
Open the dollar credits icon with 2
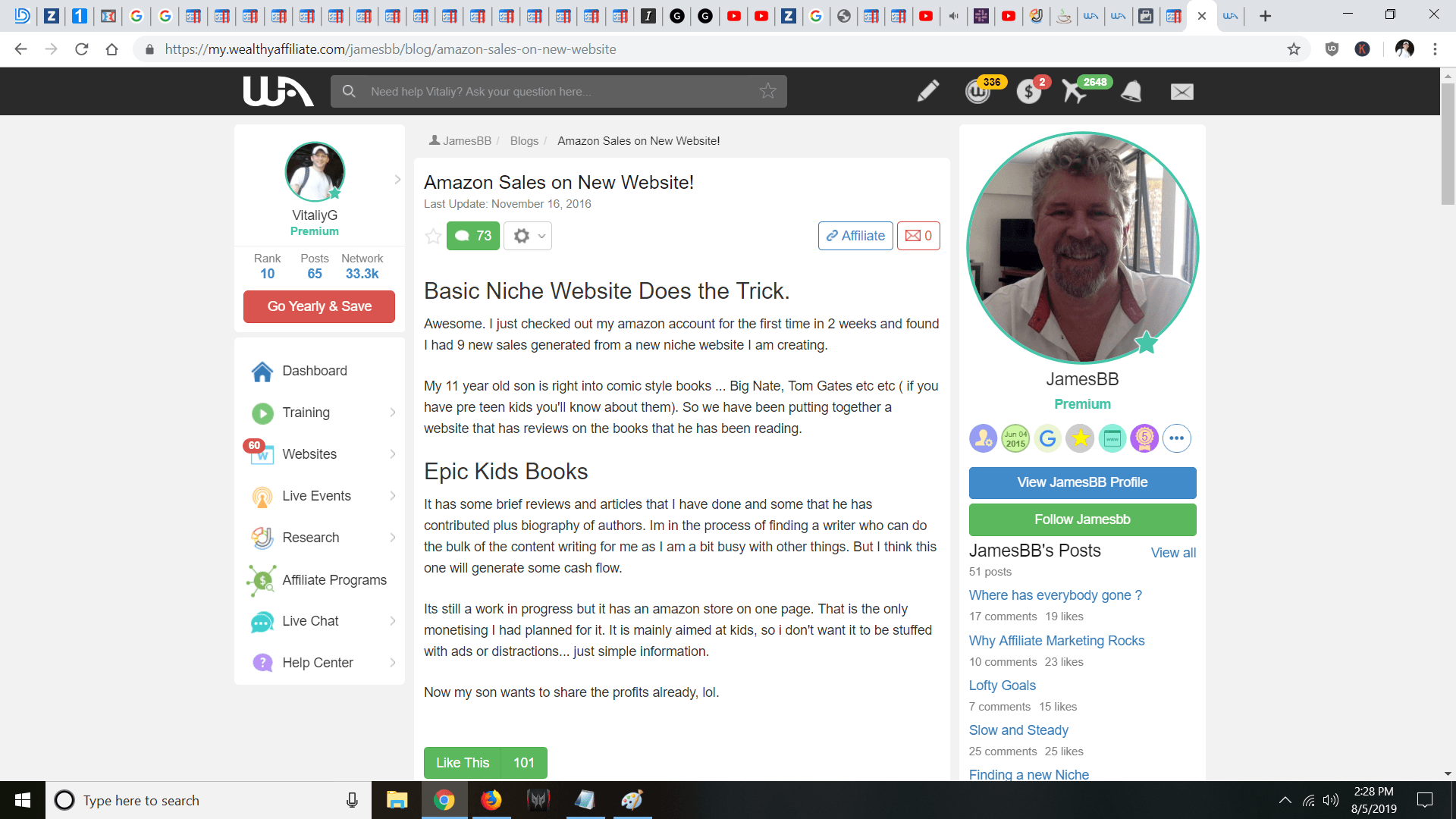[1029, 92]
